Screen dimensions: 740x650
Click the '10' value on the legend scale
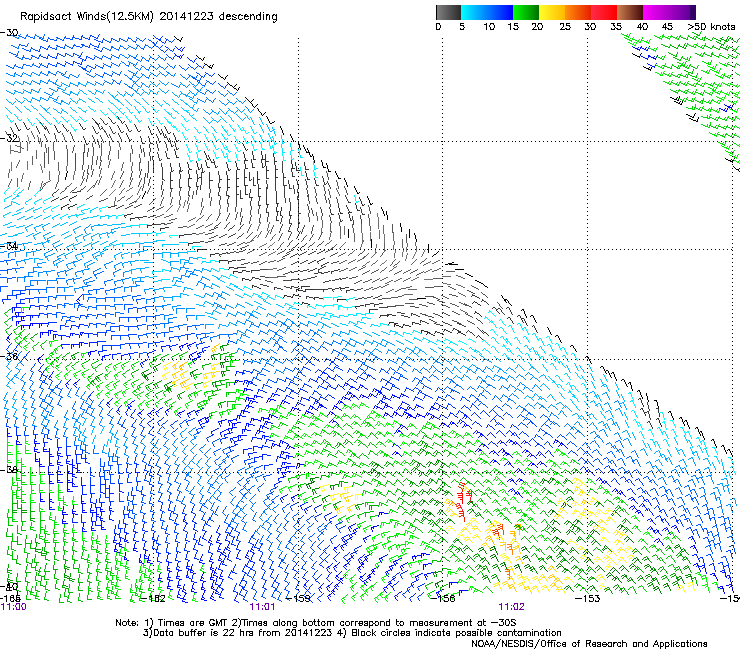point(489,27)
